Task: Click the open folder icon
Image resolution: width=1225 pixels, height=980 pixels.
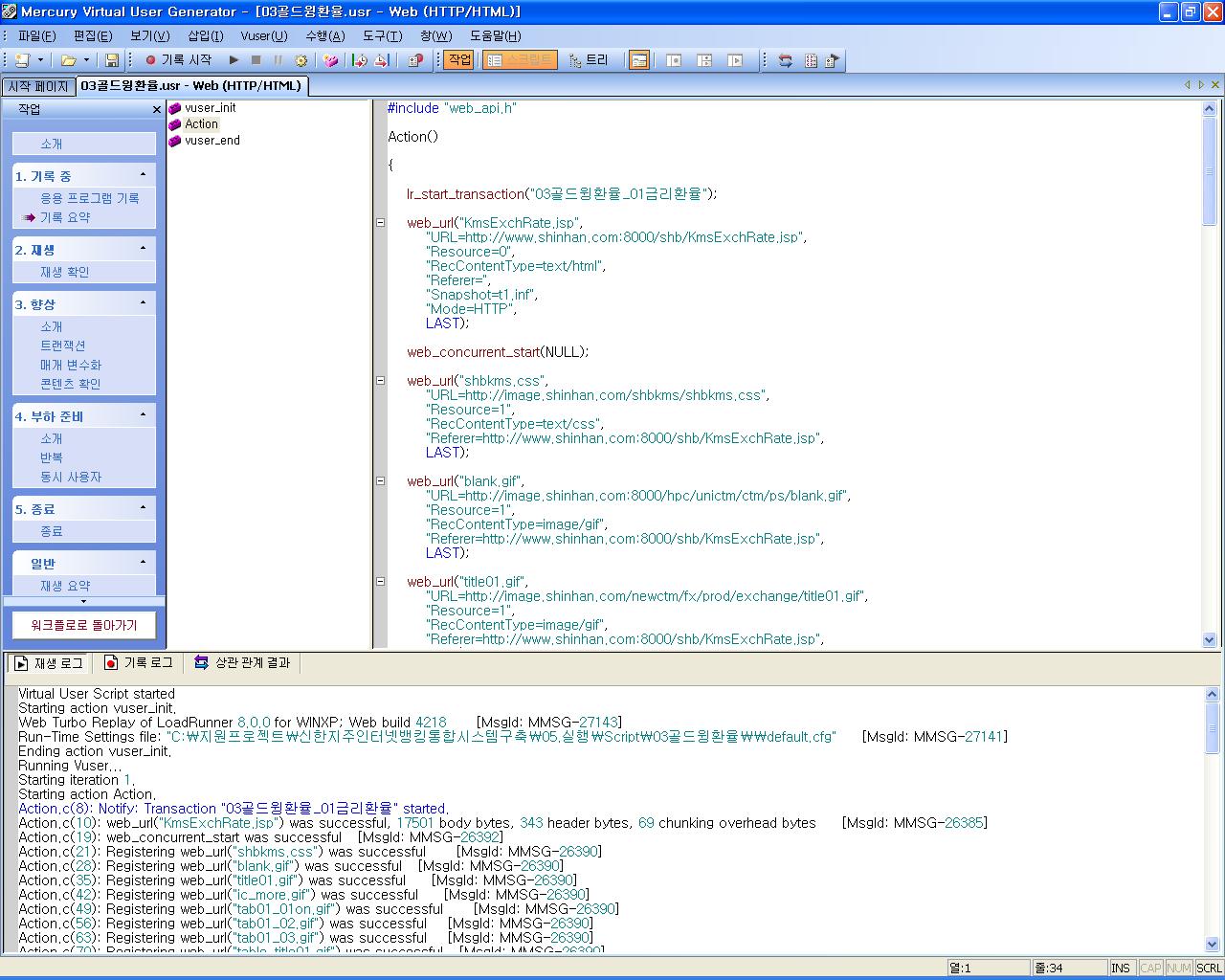Action: [68, 60]
